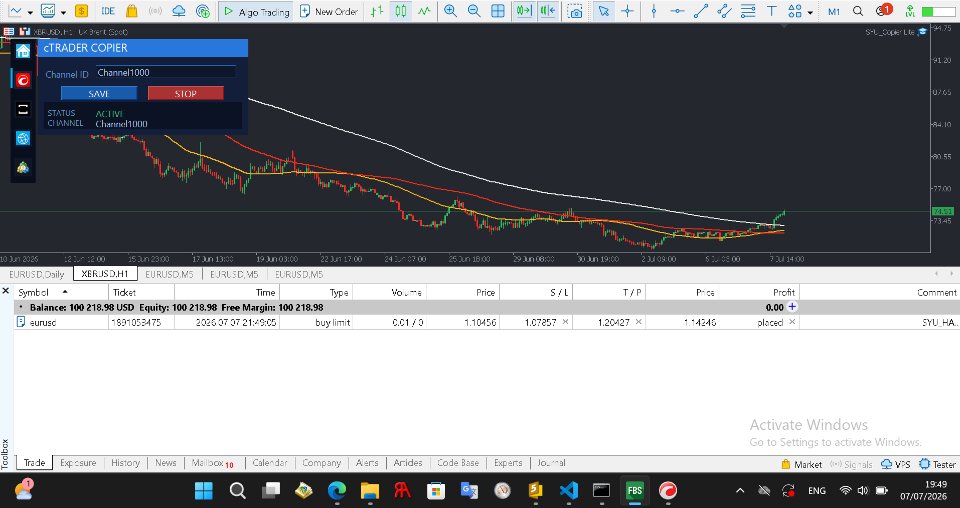Open the Signals broadcast toolbar icon
This screenshot has width=960, height=508.
click(156, 11)
